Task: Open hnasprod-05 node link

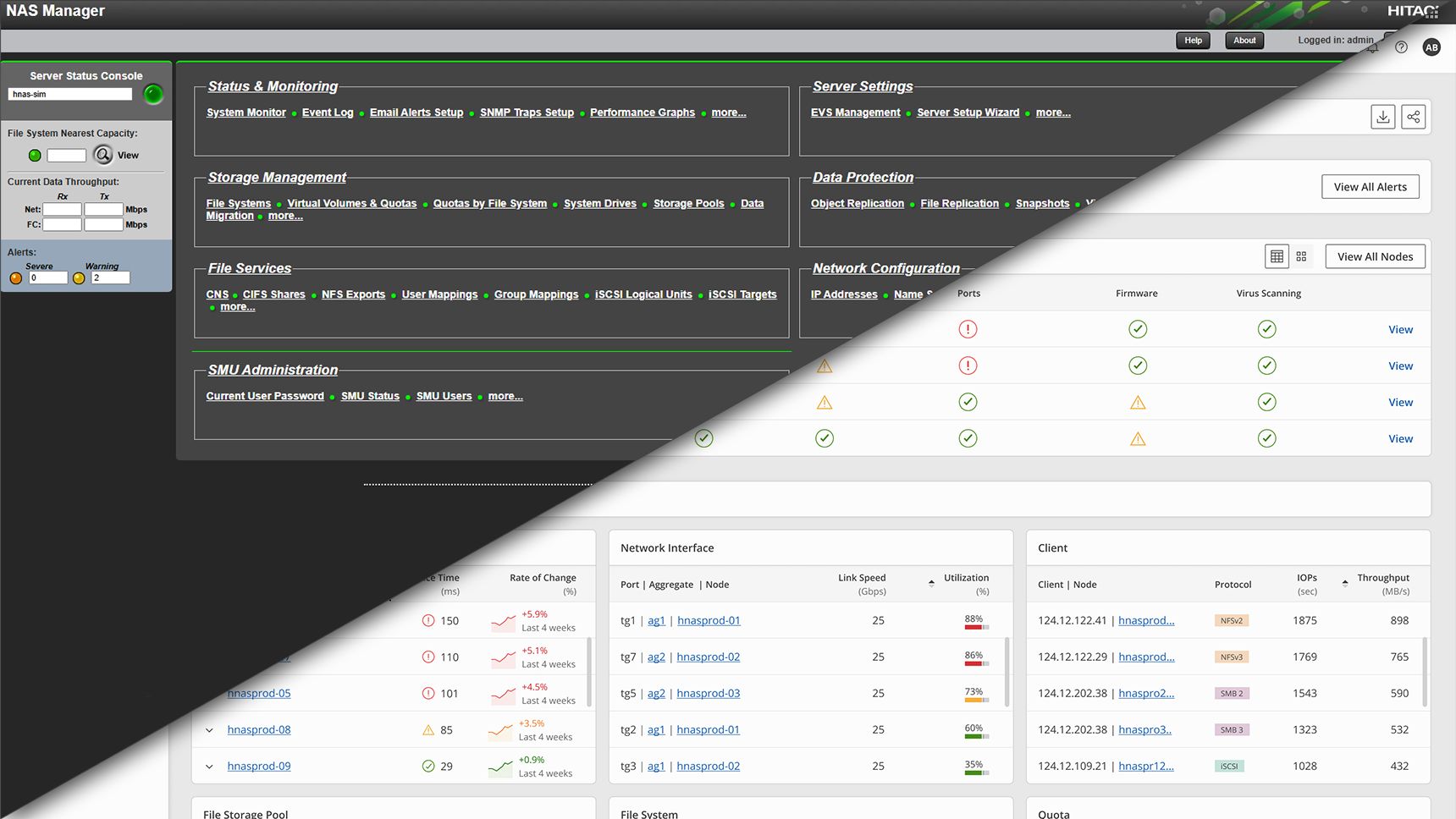Action: click(259, 694)
